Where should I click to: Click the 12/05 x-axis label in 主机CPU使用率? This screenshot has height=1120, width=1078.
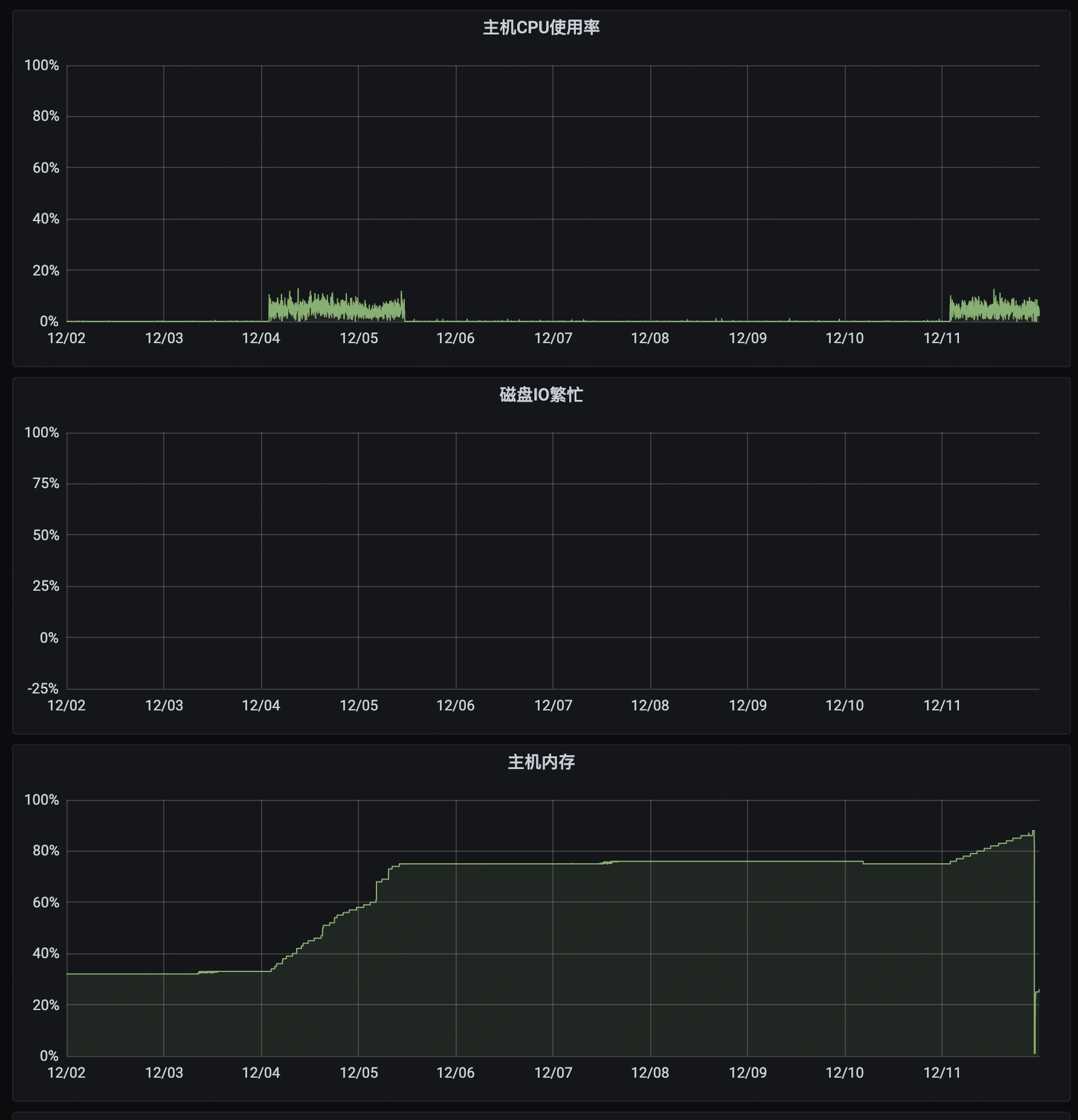359,338
